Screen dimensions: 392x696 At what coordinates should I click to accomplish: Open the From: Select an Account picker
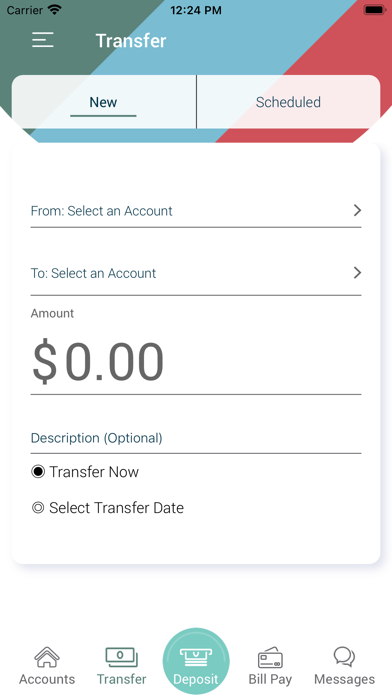pyautogui.click(x=196, y=211)
